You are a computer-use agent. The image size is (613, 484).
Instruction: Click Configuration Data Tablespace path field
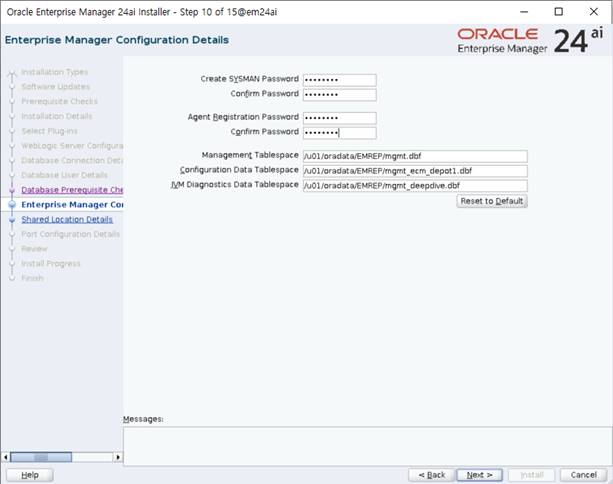pos(415,171)
